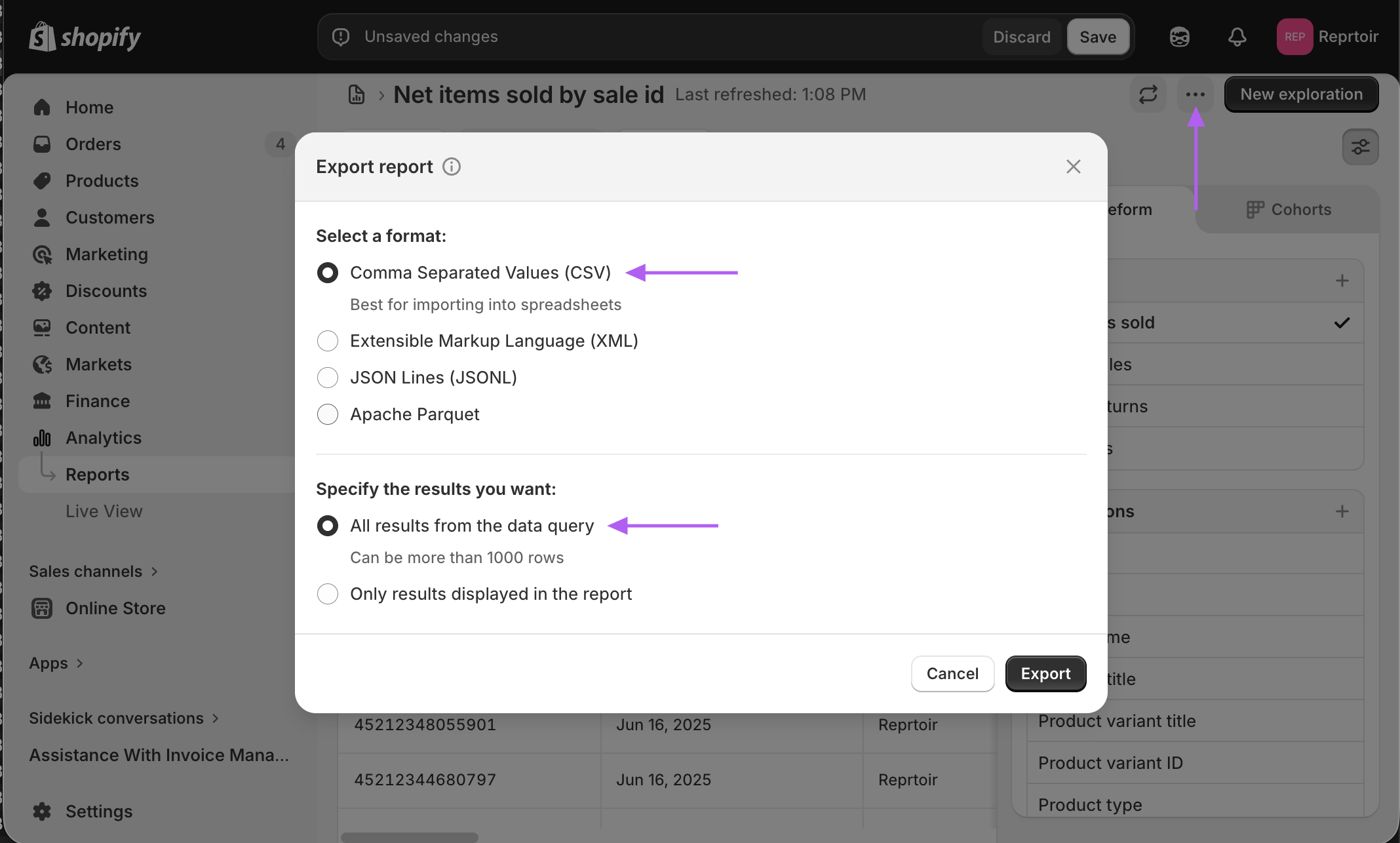Select the Extensible Markup Language (XML) format

[x=328, y=341]
